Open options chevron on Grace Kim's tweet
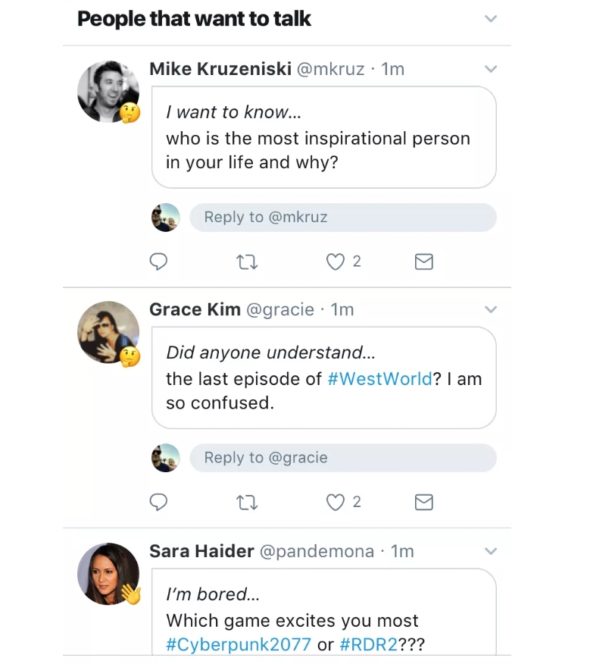Viewport: 612px width, 664px height. pyautogui.click(x=490, y=310)
